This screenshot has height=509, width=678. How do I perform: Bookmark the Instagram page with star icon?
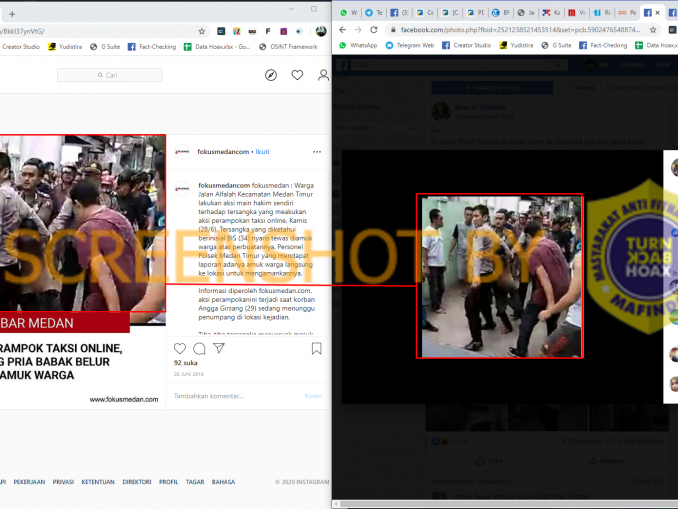[x=201, y=31]
